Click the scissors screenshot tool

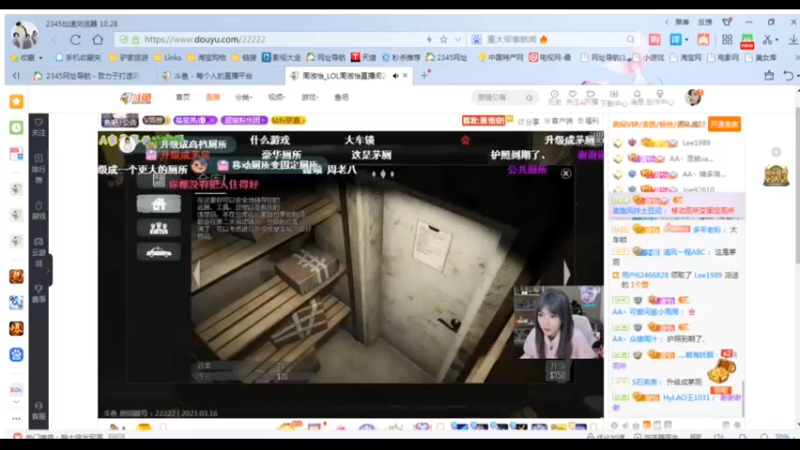coord(767,39)
